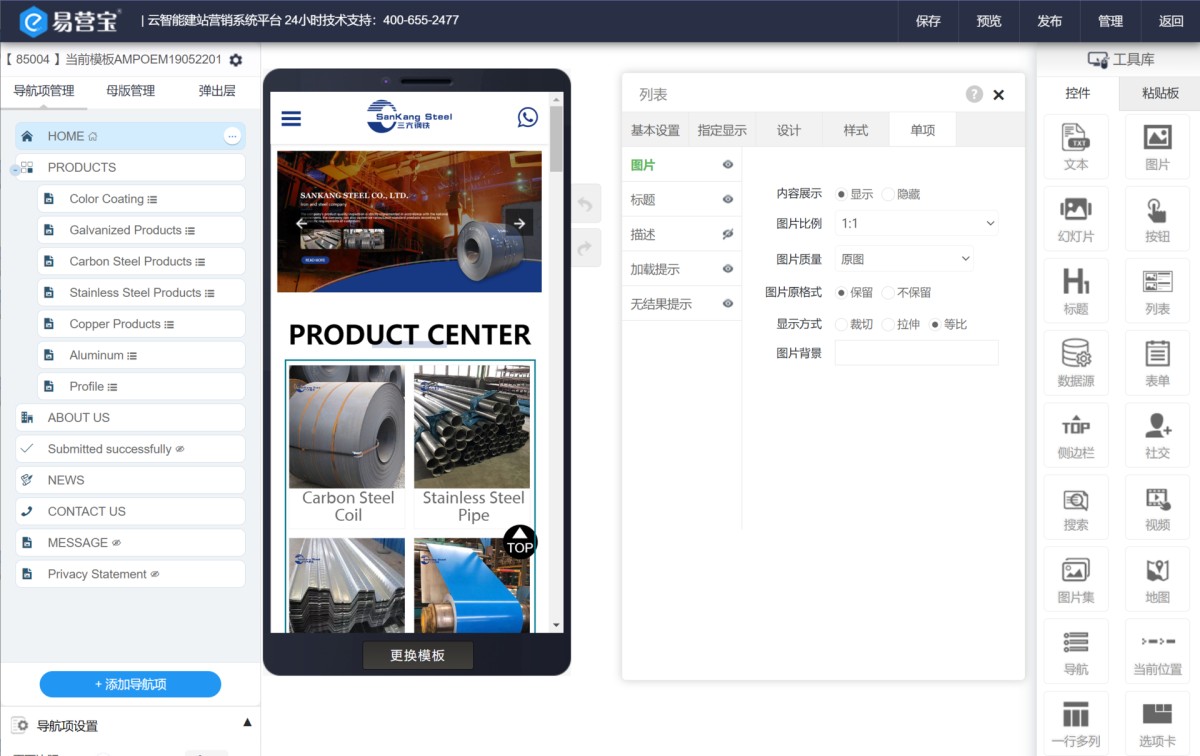Select the 视频 video widget icon
The image size is (1200, 756).
[1157, 506]
